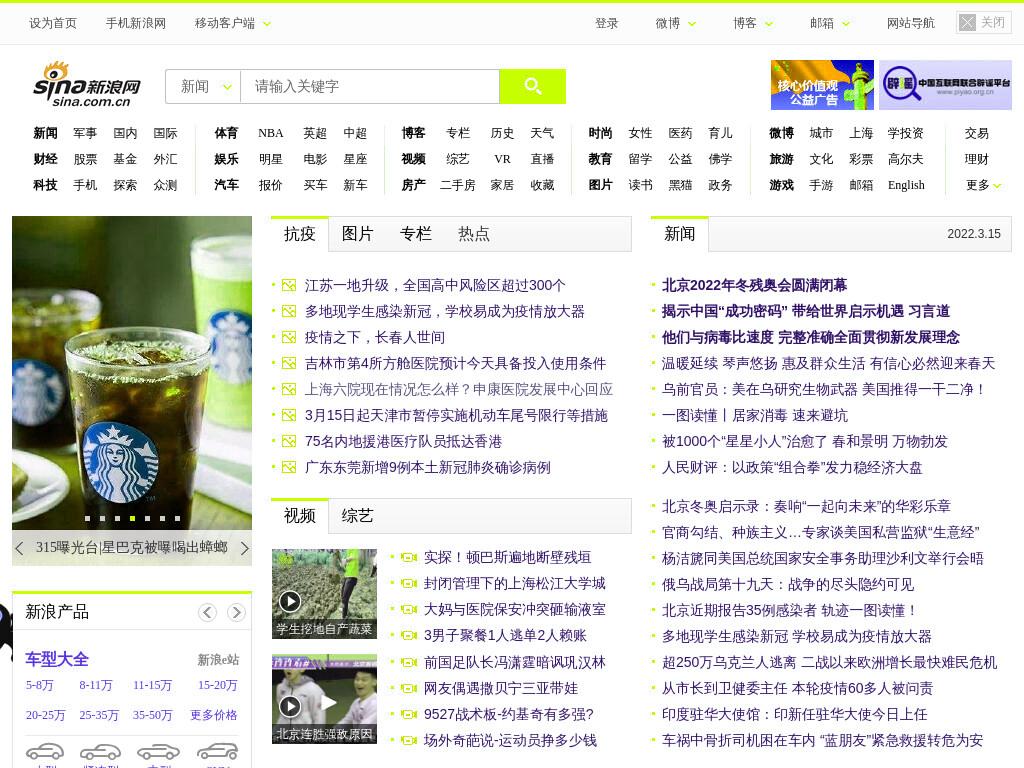
Task: Click image icon beside 75名内地援港医疗队员抵达香港
Action: (x=289, y=441)
